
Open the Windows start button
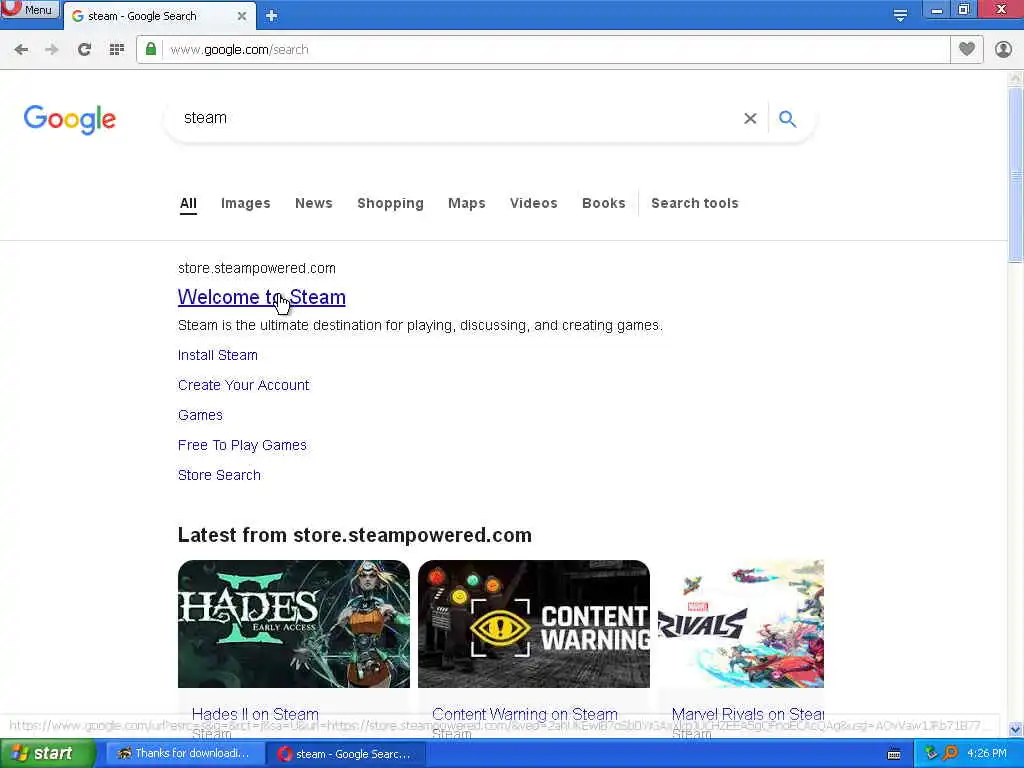click(x=47, y=754)
